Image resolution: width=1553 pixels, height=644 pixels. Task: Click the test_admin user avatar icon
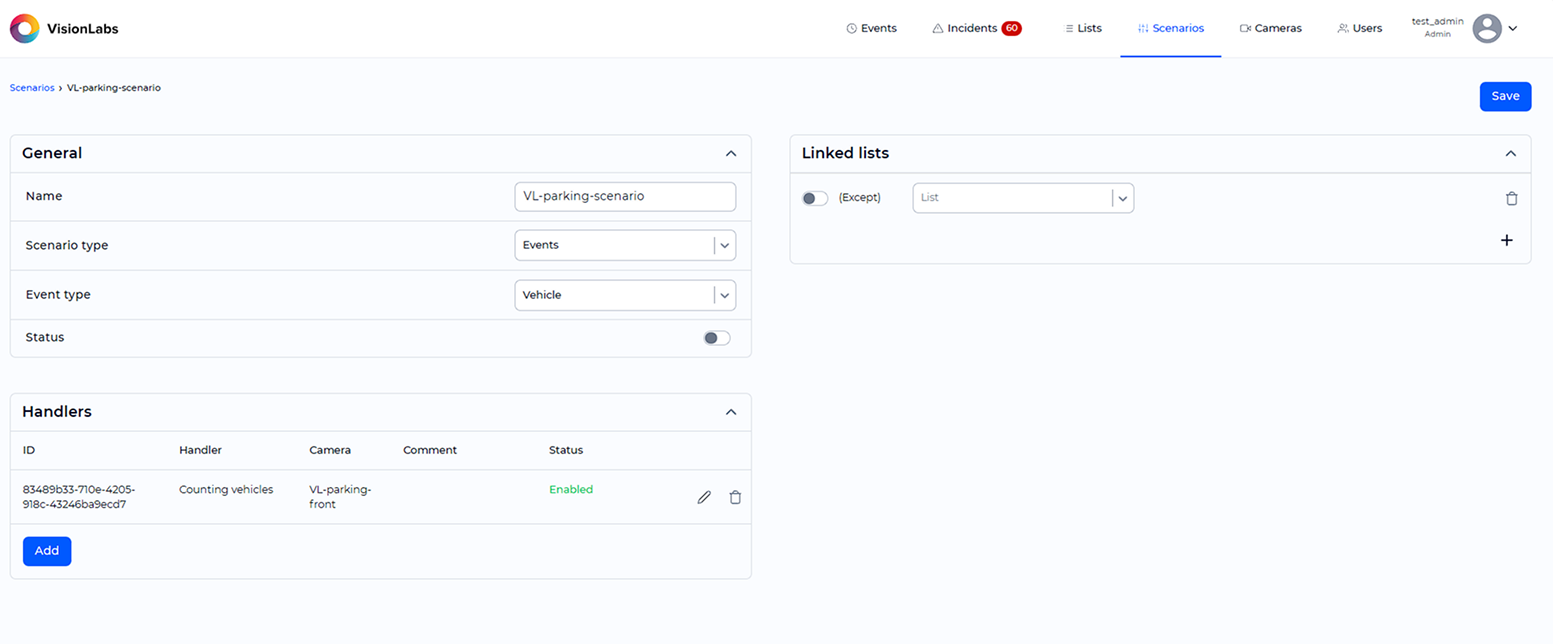pyautogui.click(x=1487, y=29)
